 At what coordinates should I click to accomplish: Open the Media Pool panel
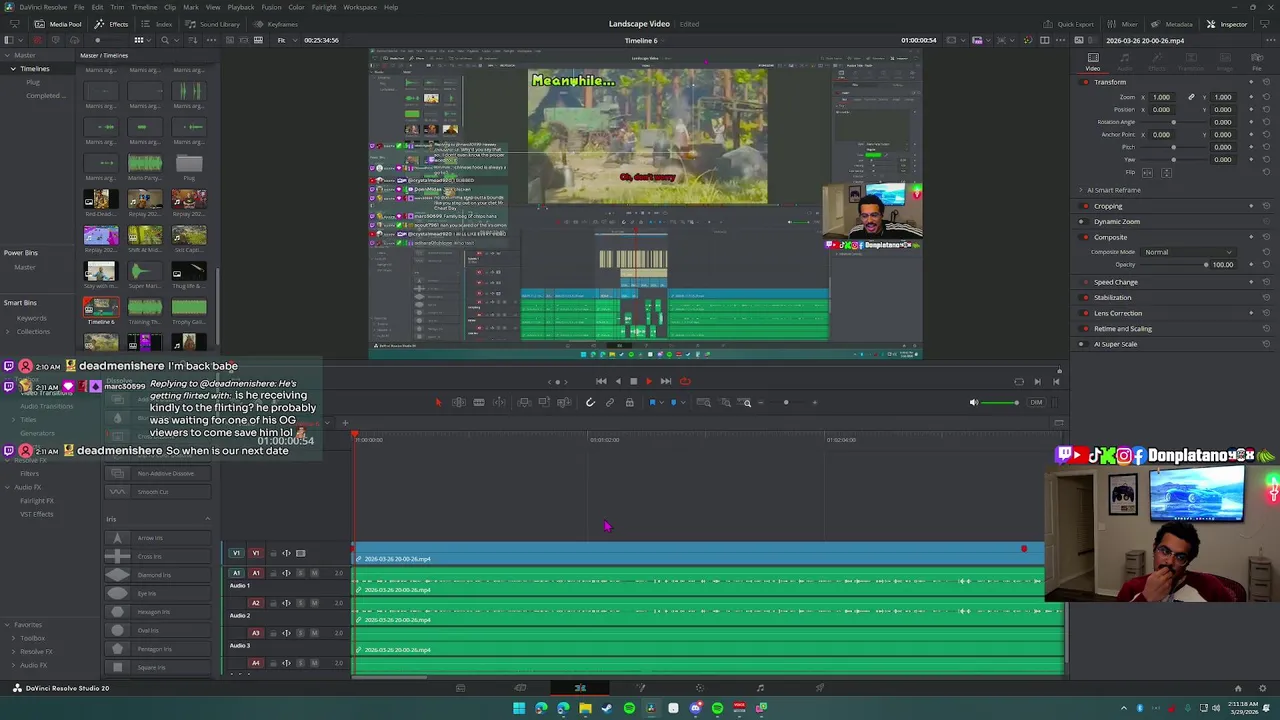pyautogui.click(x=58, y=24)
